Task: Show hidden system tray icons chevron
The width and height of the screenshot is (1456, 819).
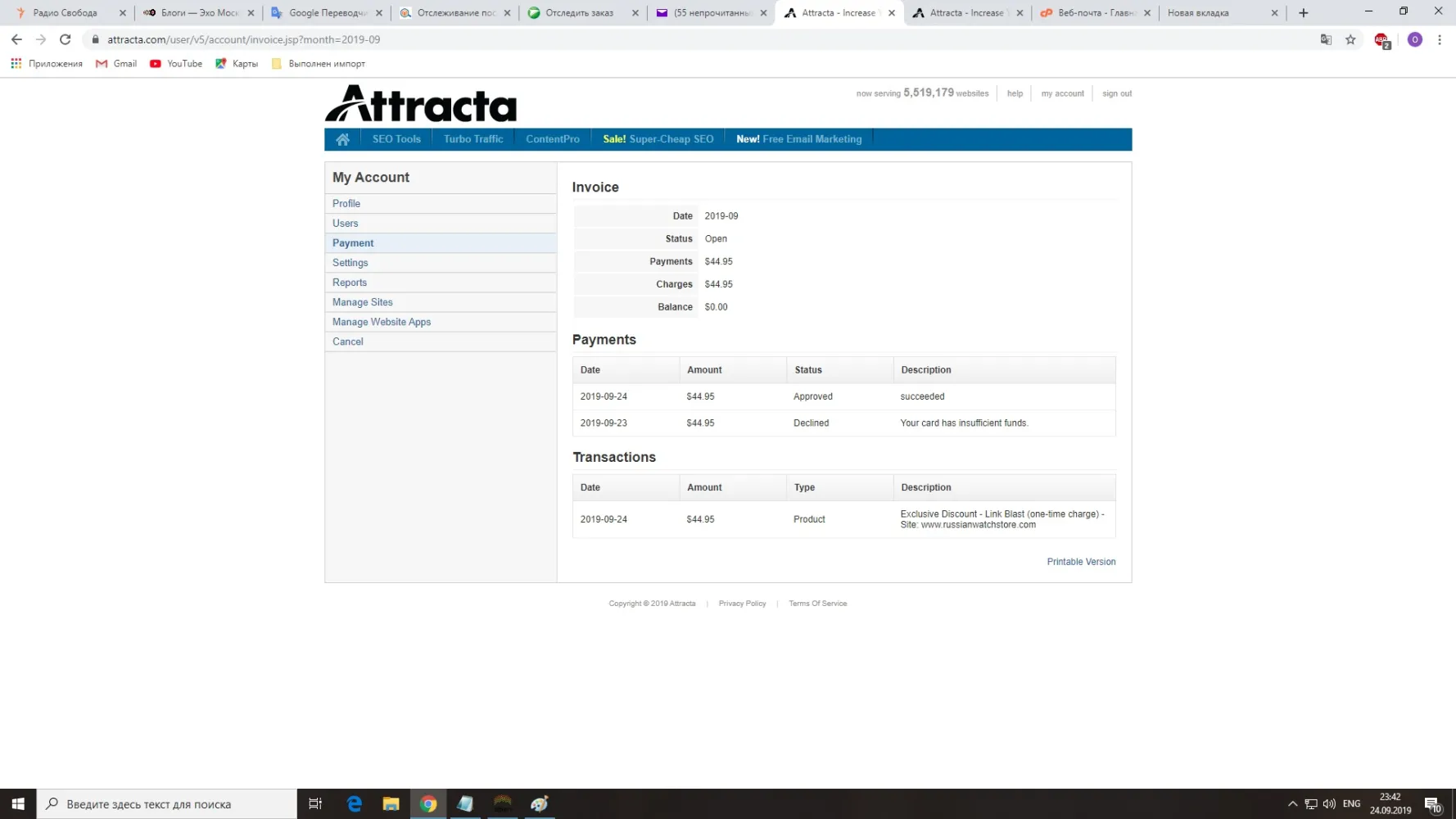Action: coord(1292,804)
